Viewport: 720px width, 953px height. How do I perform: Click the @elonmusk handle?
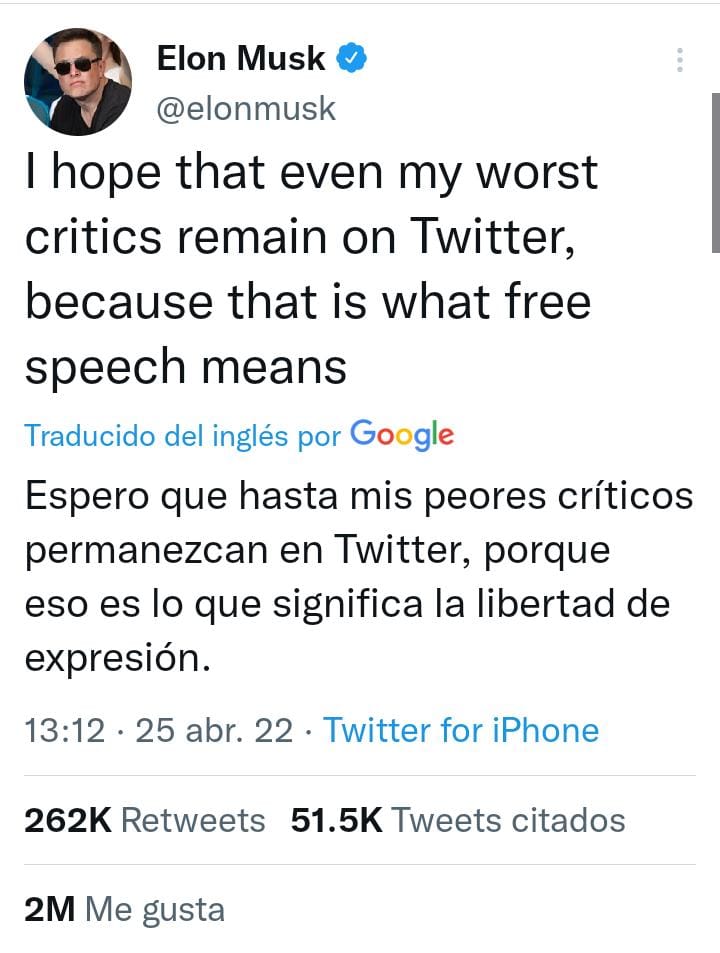[x=246, y=108]
